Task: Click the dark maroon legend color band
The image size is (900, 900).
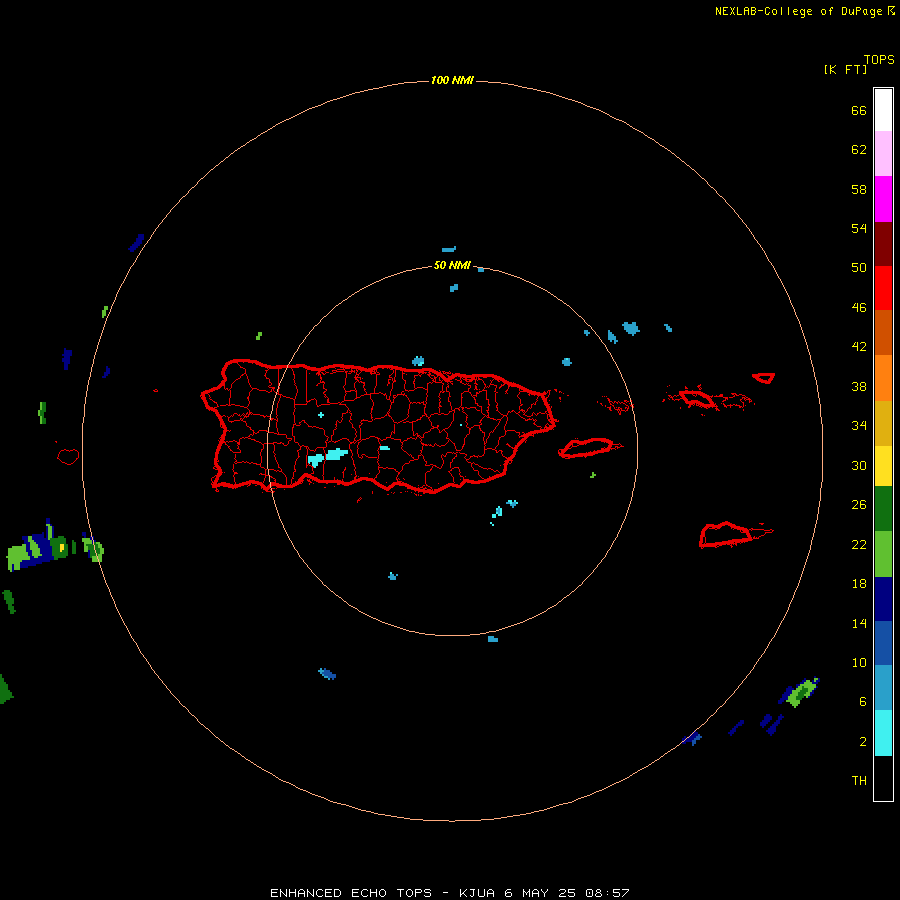Action: point(883,244)
